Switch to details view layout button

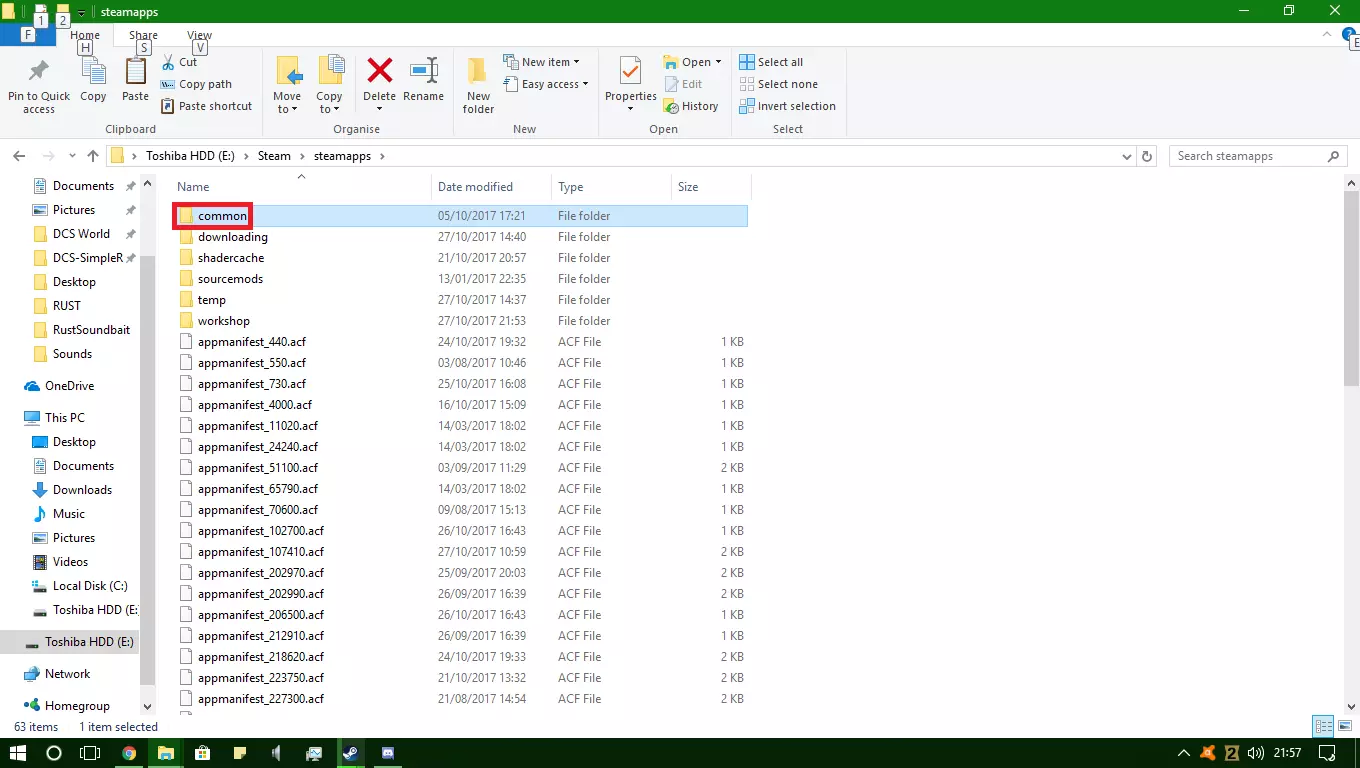point(1323,727)
